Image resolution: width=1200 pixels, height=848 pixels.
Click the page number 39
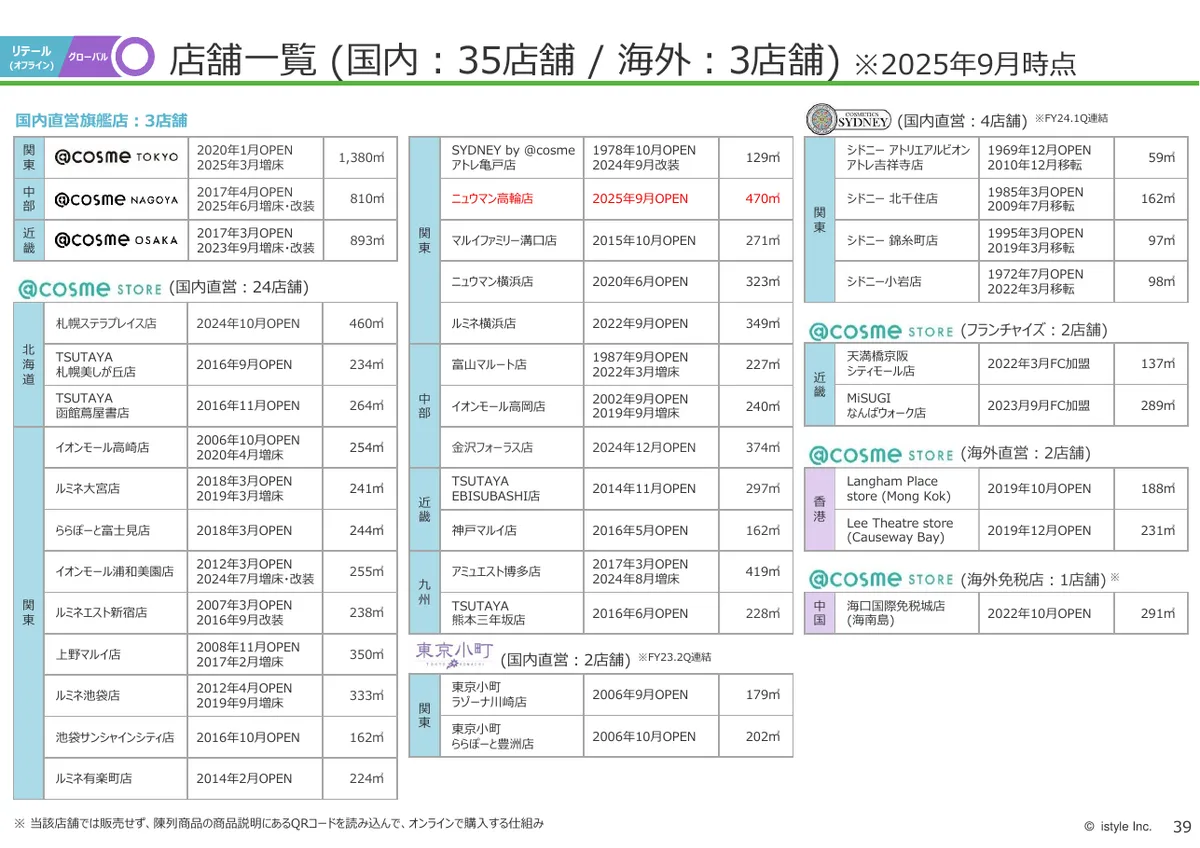(1181, 826)
